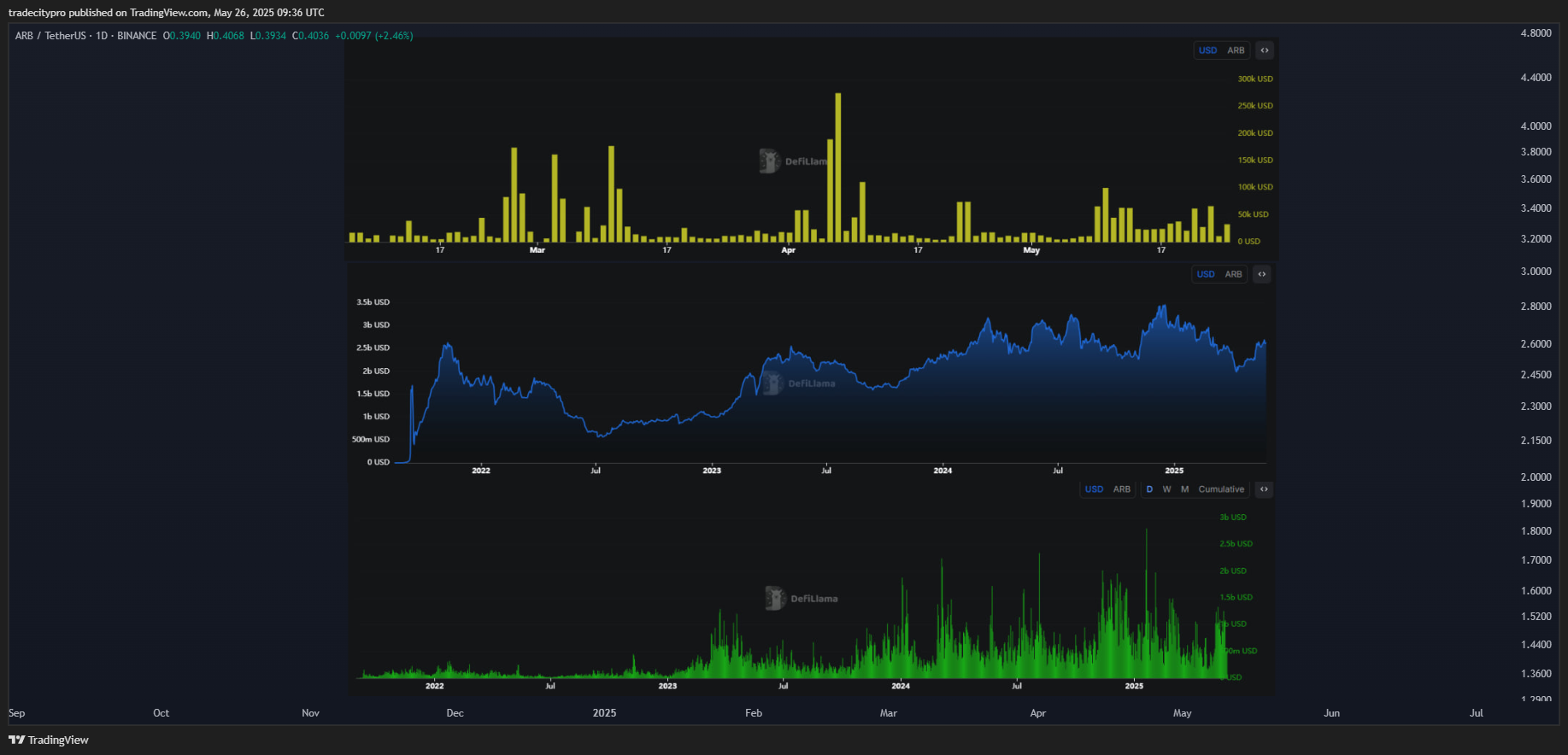1568x755 pixels.
Task: Click the 1D interval label in the header
Action: 102,36
